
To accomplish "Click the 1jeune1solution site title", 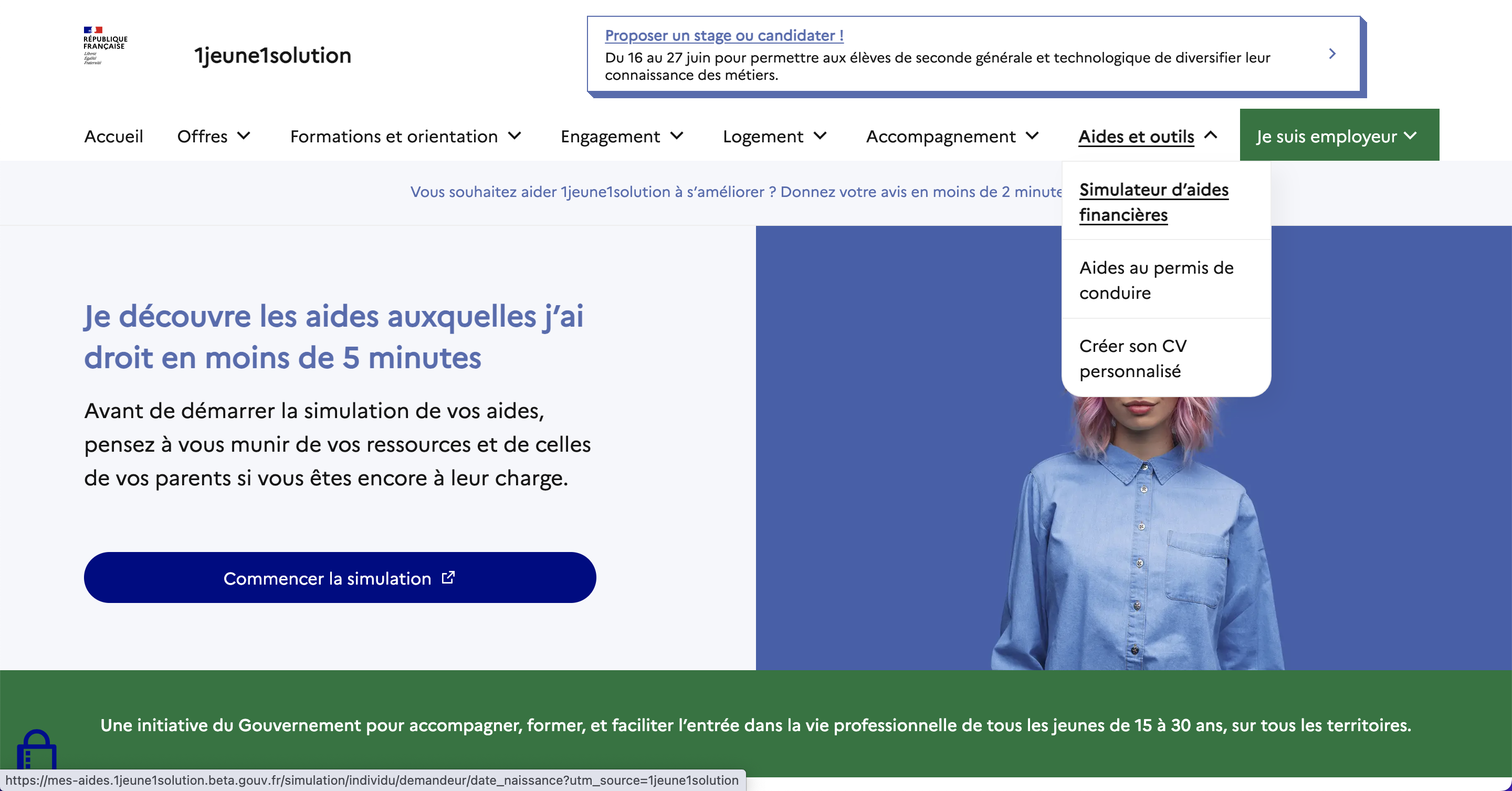I will (272, 56).
